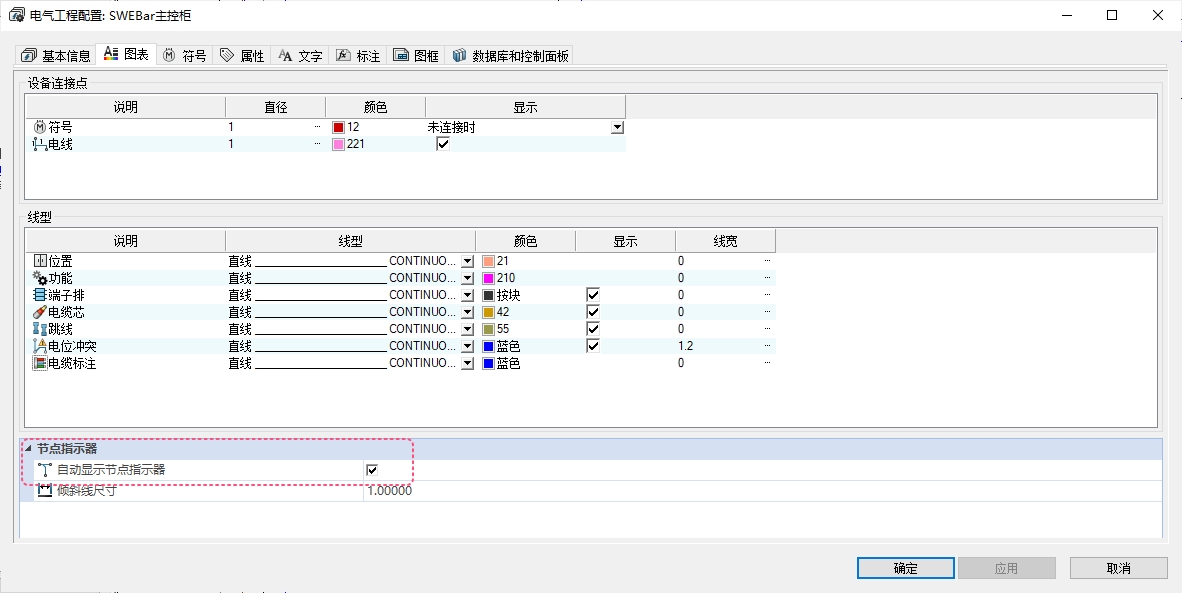Open line type dropdown for 位置
This screenshot has width=1182, height=593.
pos(467,261)
